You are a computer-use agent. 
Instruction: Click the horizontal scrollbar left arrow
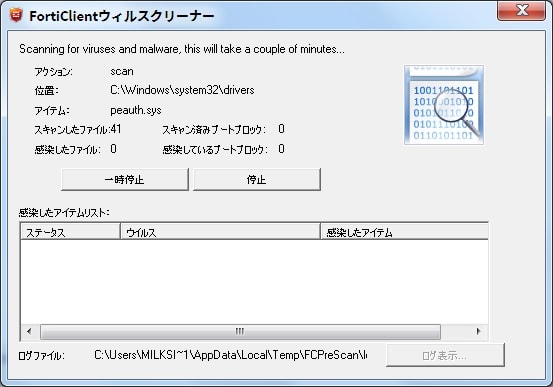click(30, 331)
